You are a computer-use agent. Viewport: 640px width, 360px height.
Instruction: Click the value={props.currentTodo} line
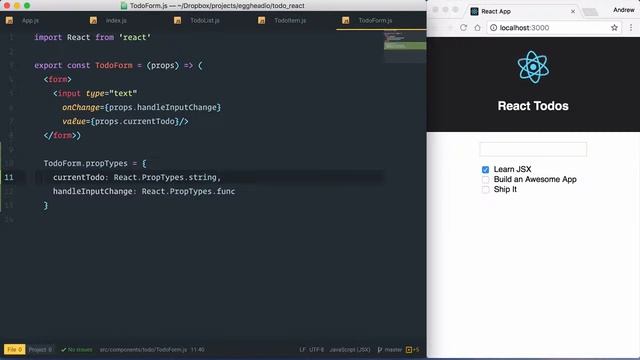pyautogui.click(x=125, y=121)
